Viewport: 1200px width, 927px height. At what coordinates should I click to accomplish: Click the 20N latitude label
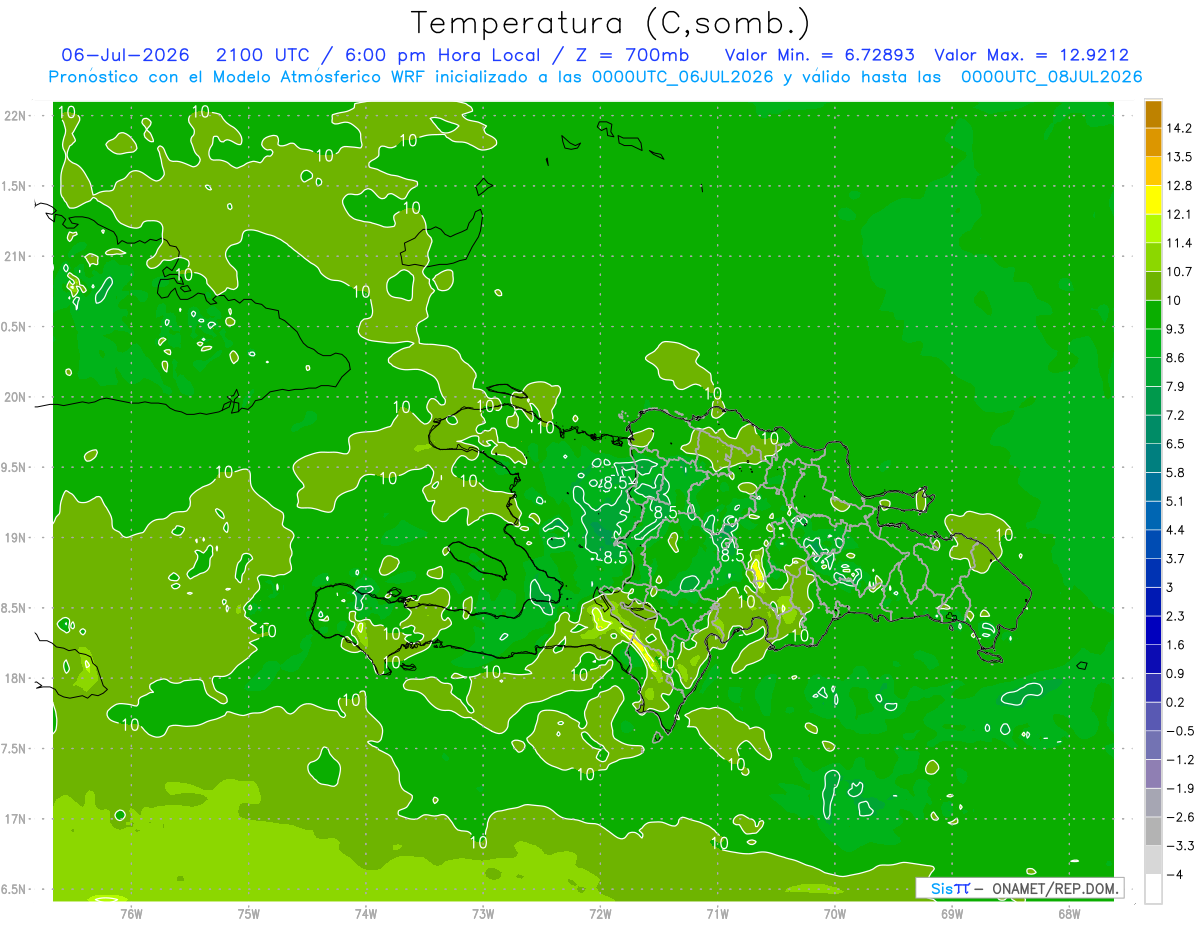16,398
